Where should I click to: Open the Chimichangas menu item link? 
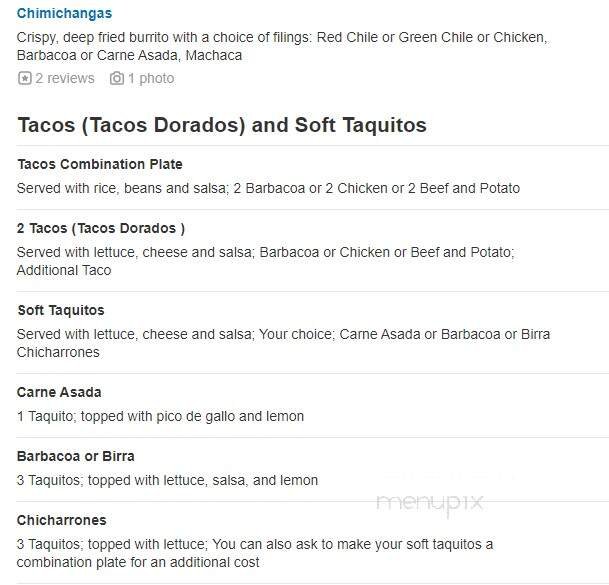64,14
